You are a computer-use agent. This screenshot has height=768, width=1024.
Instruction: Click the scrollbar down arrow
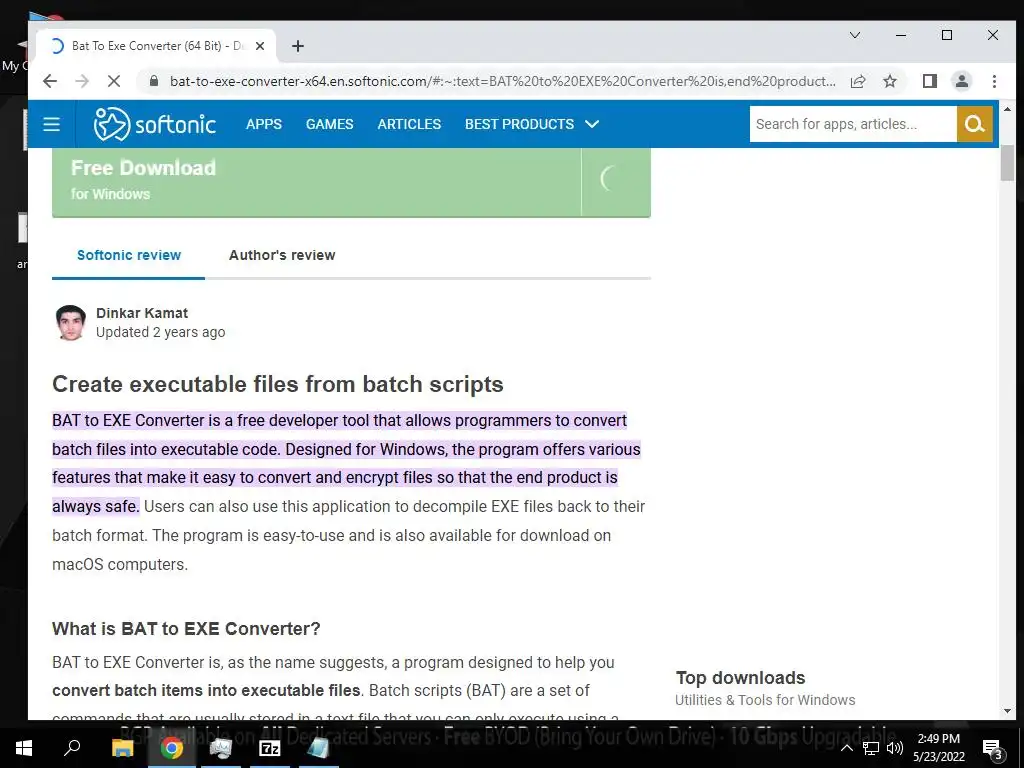click(1006, 711)
